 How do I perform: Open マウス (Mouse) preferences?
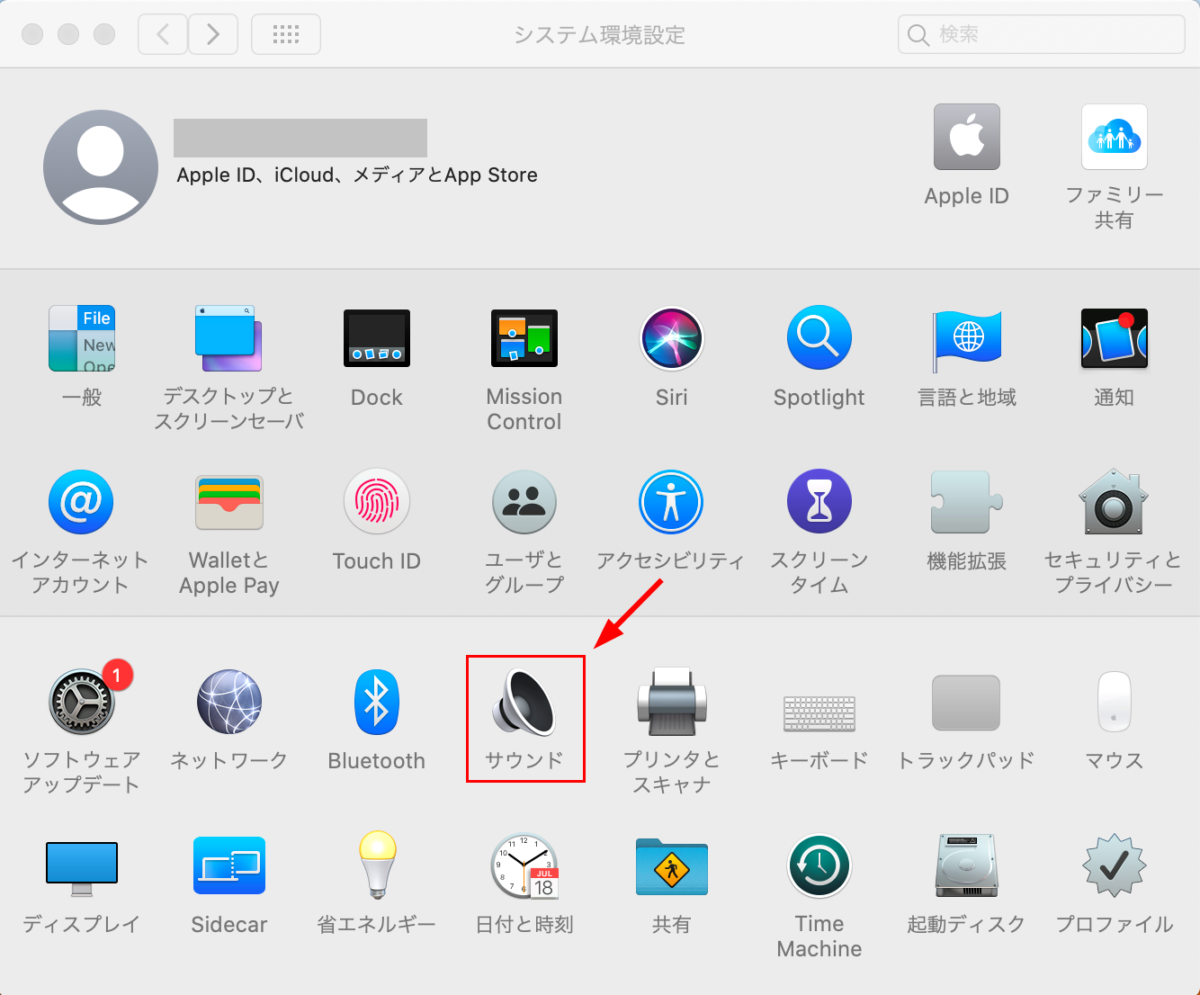tap(1114, 702)
